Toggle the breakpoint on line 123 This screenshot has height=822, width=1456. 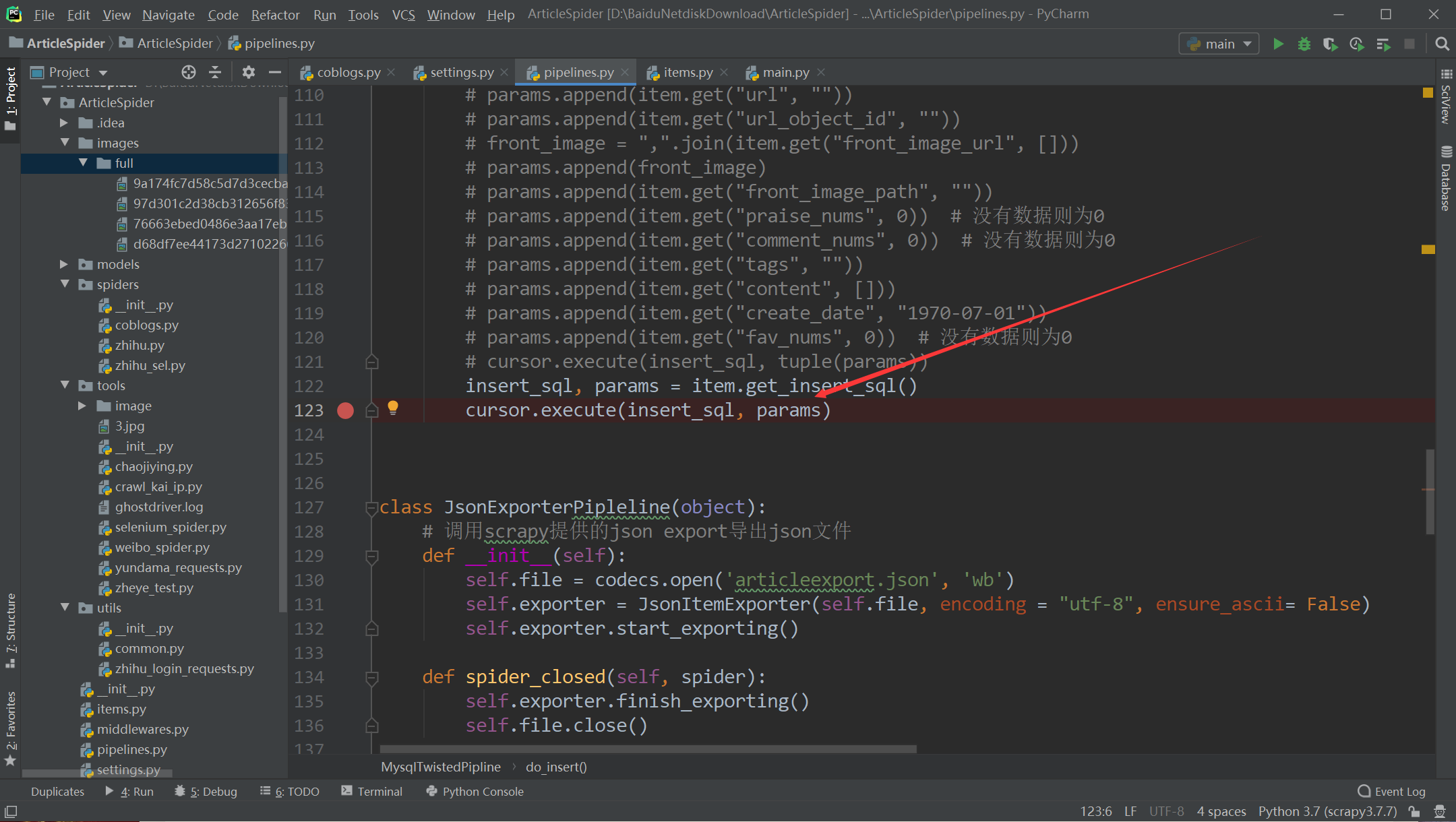345,410
